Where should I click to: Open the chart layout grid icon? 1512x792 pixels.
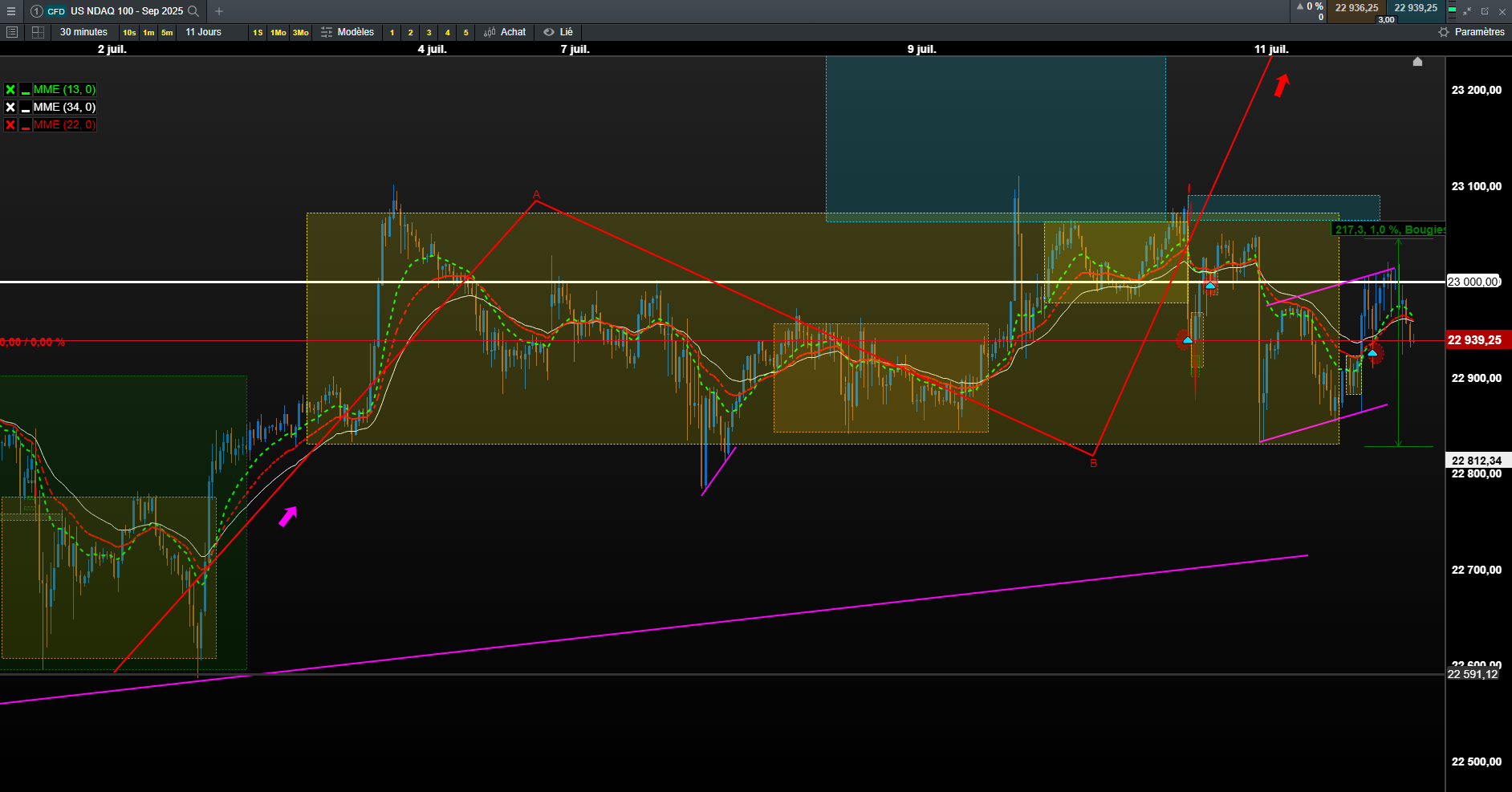click(38, 32)
